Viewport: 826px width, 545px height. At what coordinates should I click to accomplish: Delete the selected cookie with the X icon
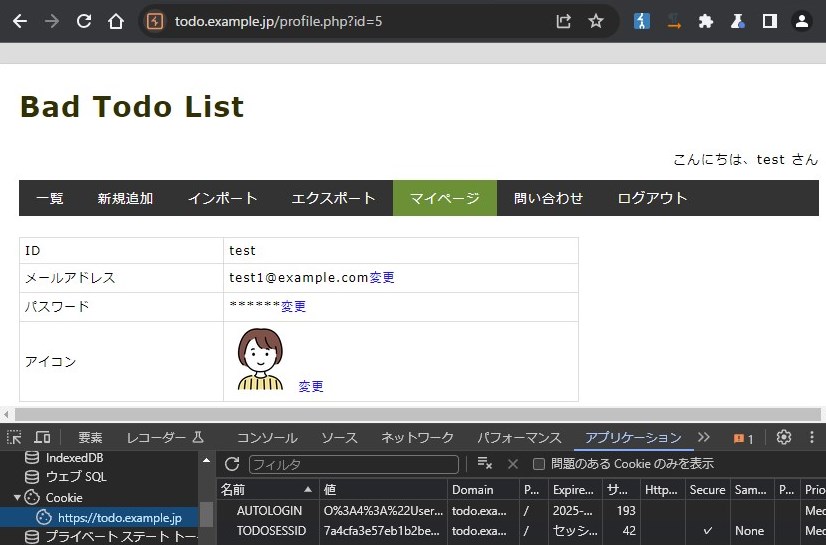513,464
